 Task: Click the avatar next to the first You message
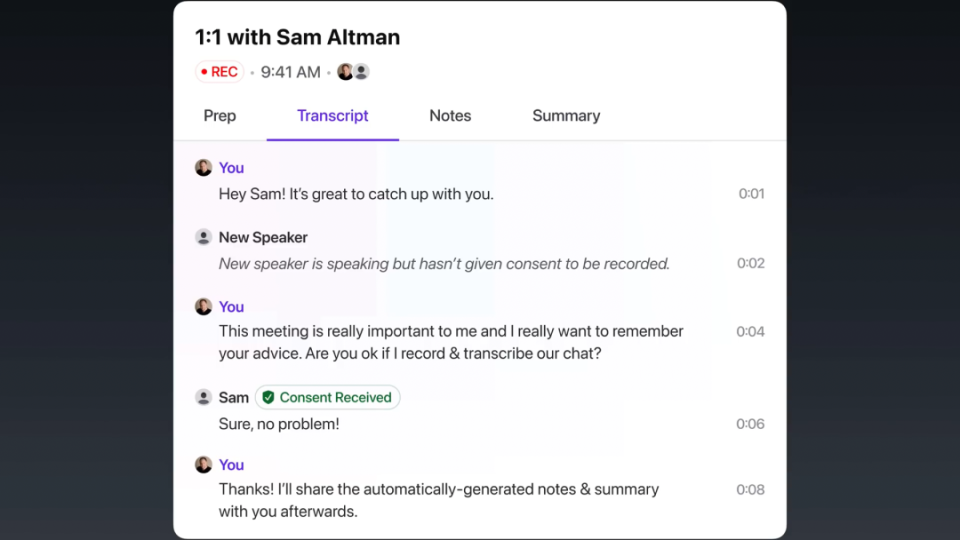(203, 168)
